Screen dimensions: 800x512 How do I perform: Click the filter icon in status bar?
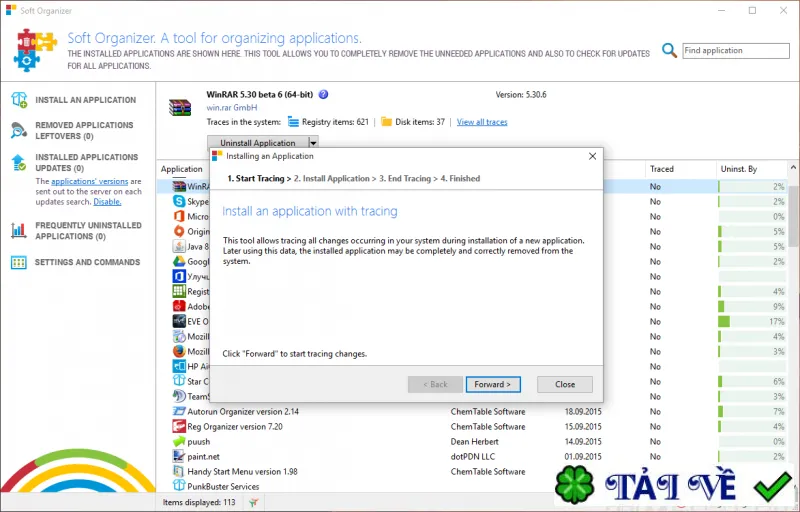click(x=253, y=502)
